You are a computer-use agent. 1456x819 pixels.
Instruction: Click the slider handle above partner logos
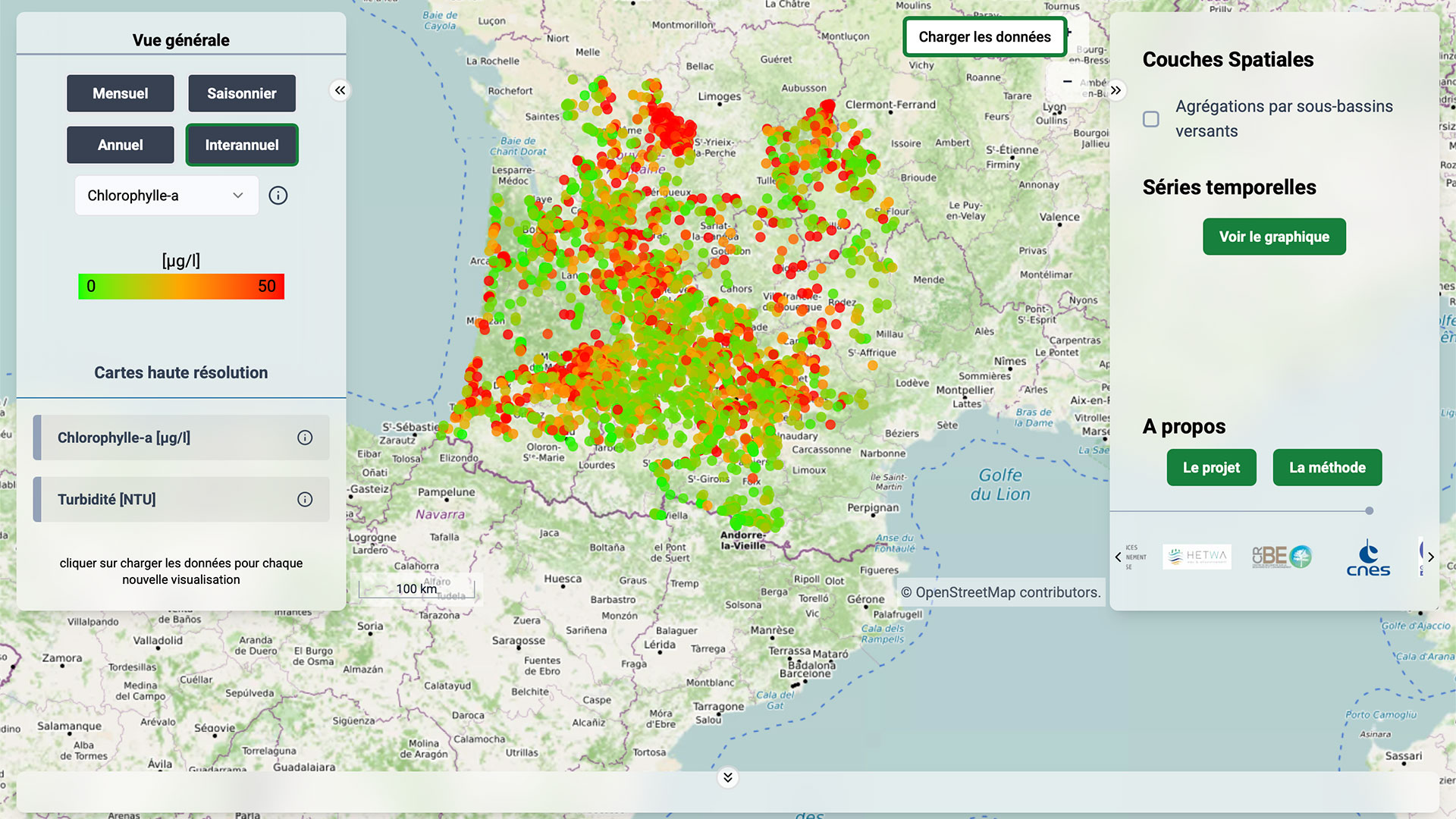(1369, 511)
